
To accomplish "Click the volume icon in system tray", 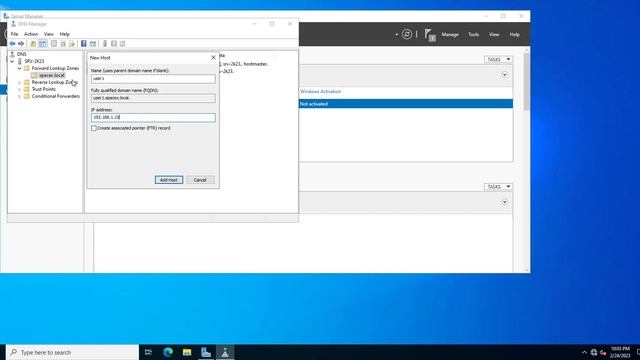I will pos(603,353).
